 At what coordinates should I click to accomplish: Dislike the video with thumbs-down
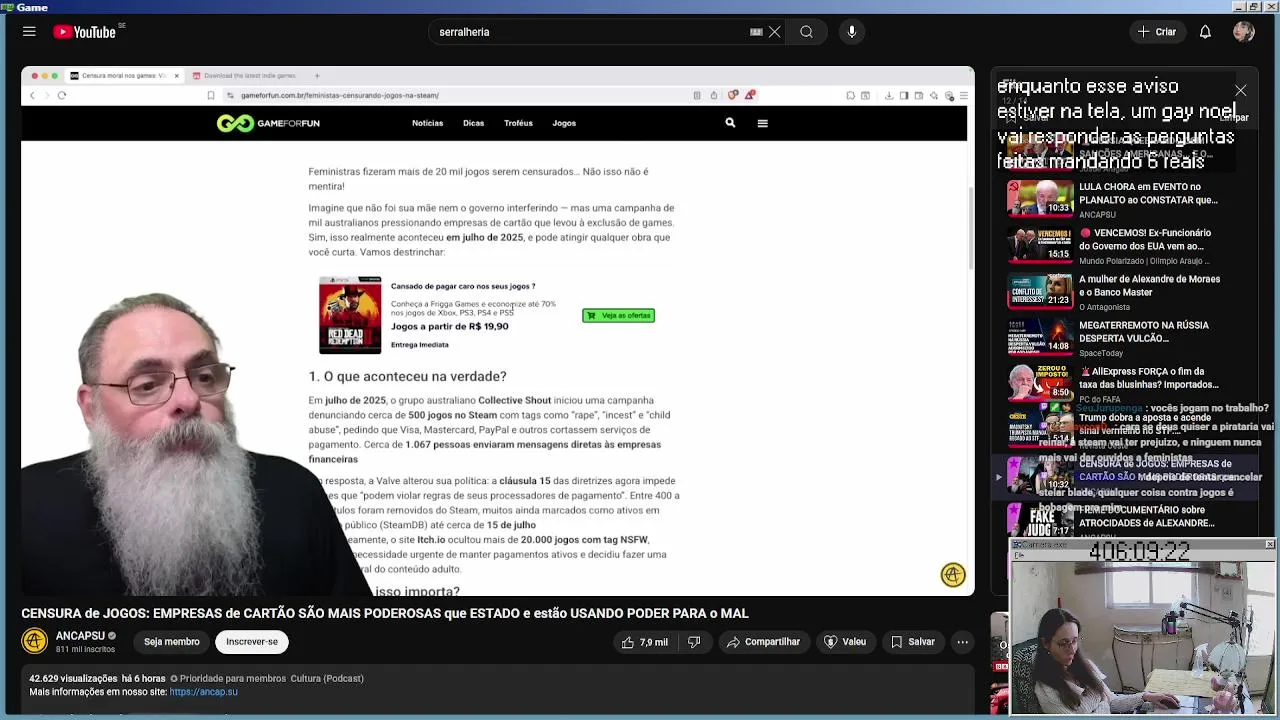694,642
